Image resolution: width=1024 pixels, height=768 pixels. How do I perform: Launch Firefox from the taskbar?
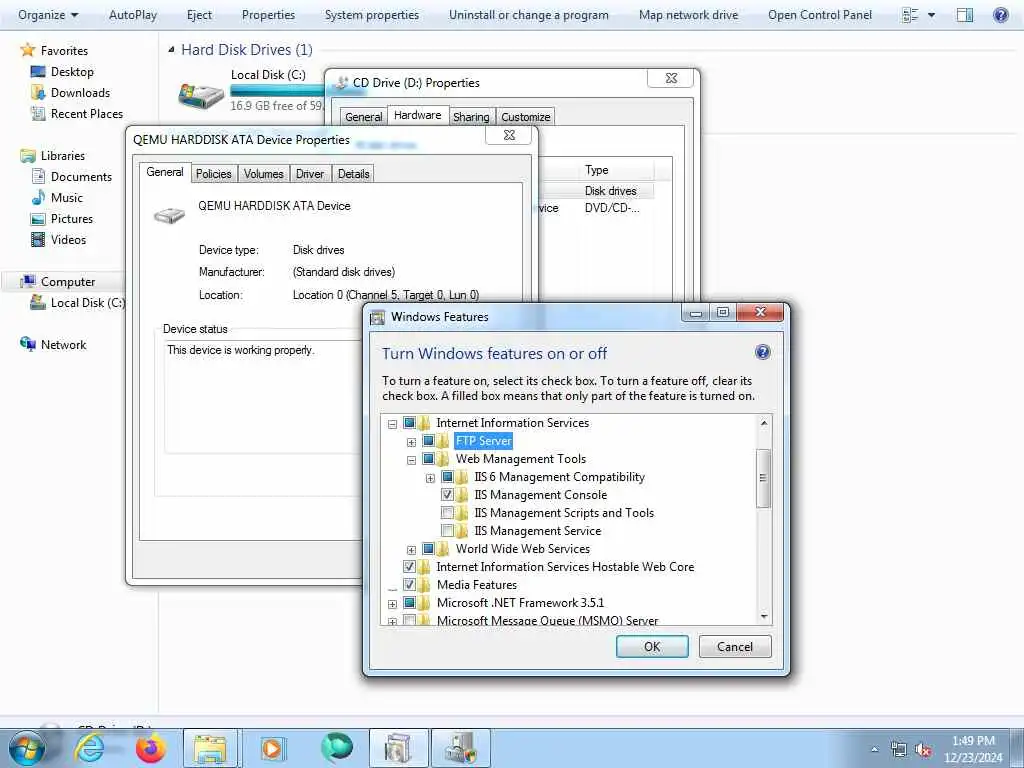click(150, 748)
